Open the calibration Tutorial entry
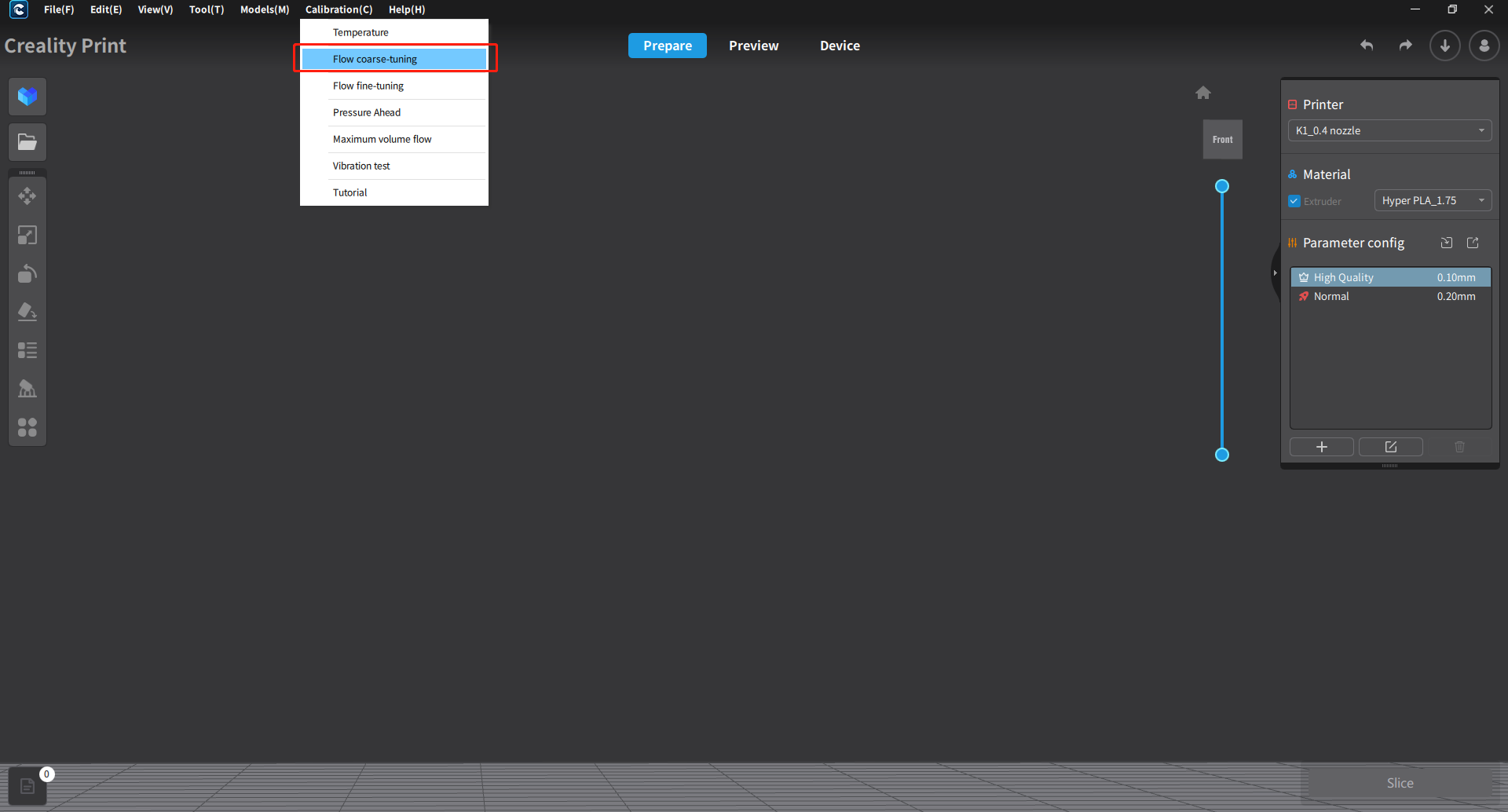1508x812 pixels. click(394, 192)
